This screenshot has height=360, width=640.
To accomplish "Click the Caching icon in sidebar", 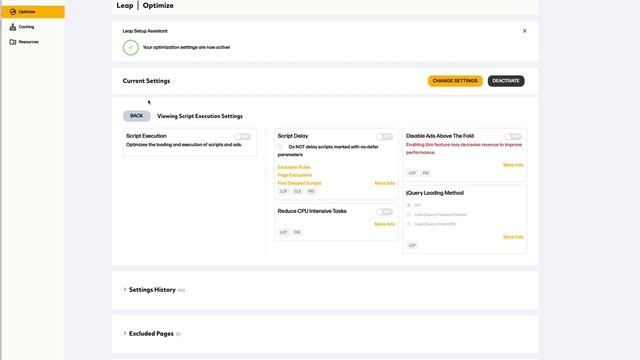I will click(x=13, y=27).
